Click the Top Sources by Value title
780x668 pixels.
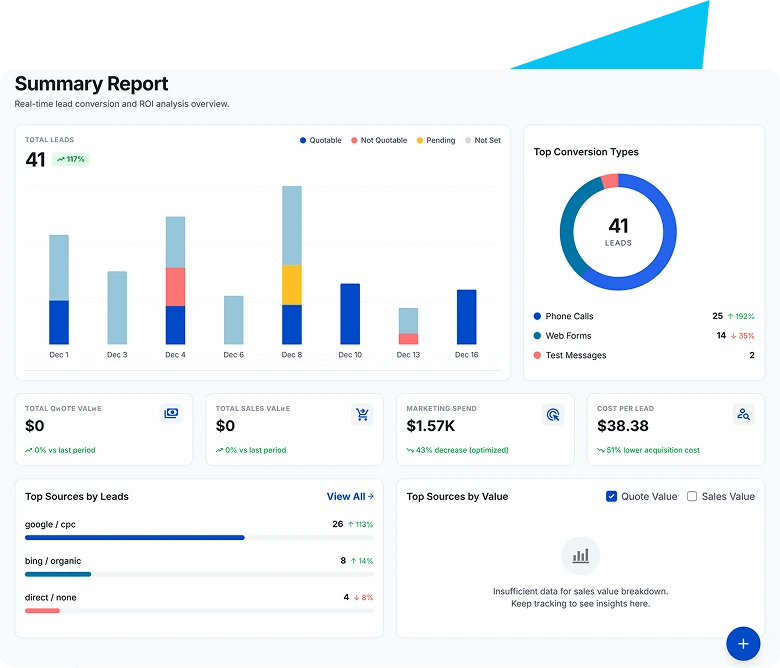click(x=457, y=496)
